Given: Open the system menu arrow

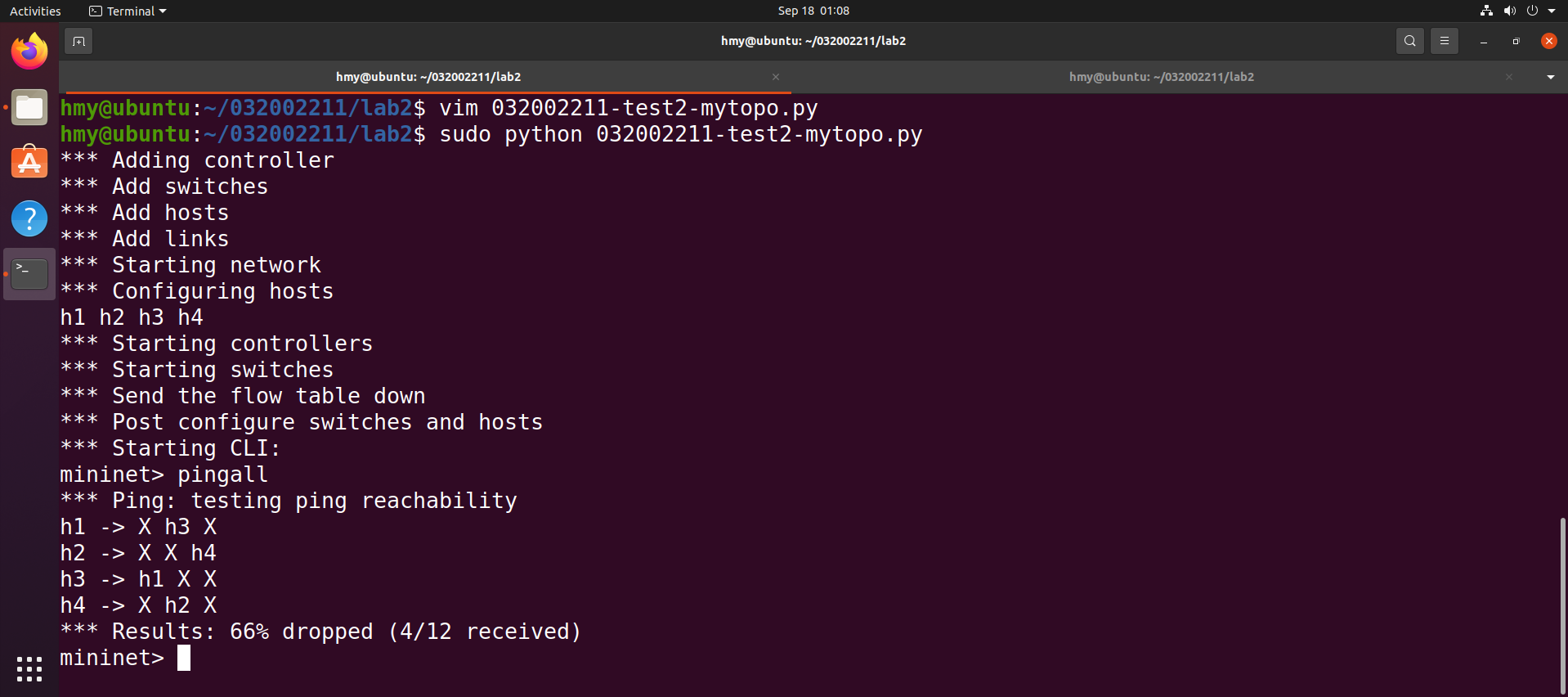Looking at the screenshot, I should click(x=1552, y=11).
